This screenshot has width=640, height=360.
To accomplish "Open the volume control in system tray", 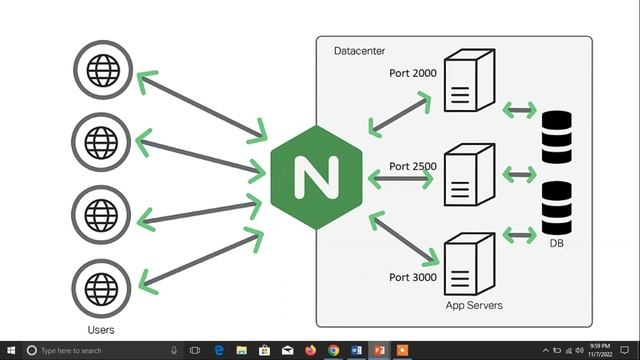I will [x=580, y=351].
